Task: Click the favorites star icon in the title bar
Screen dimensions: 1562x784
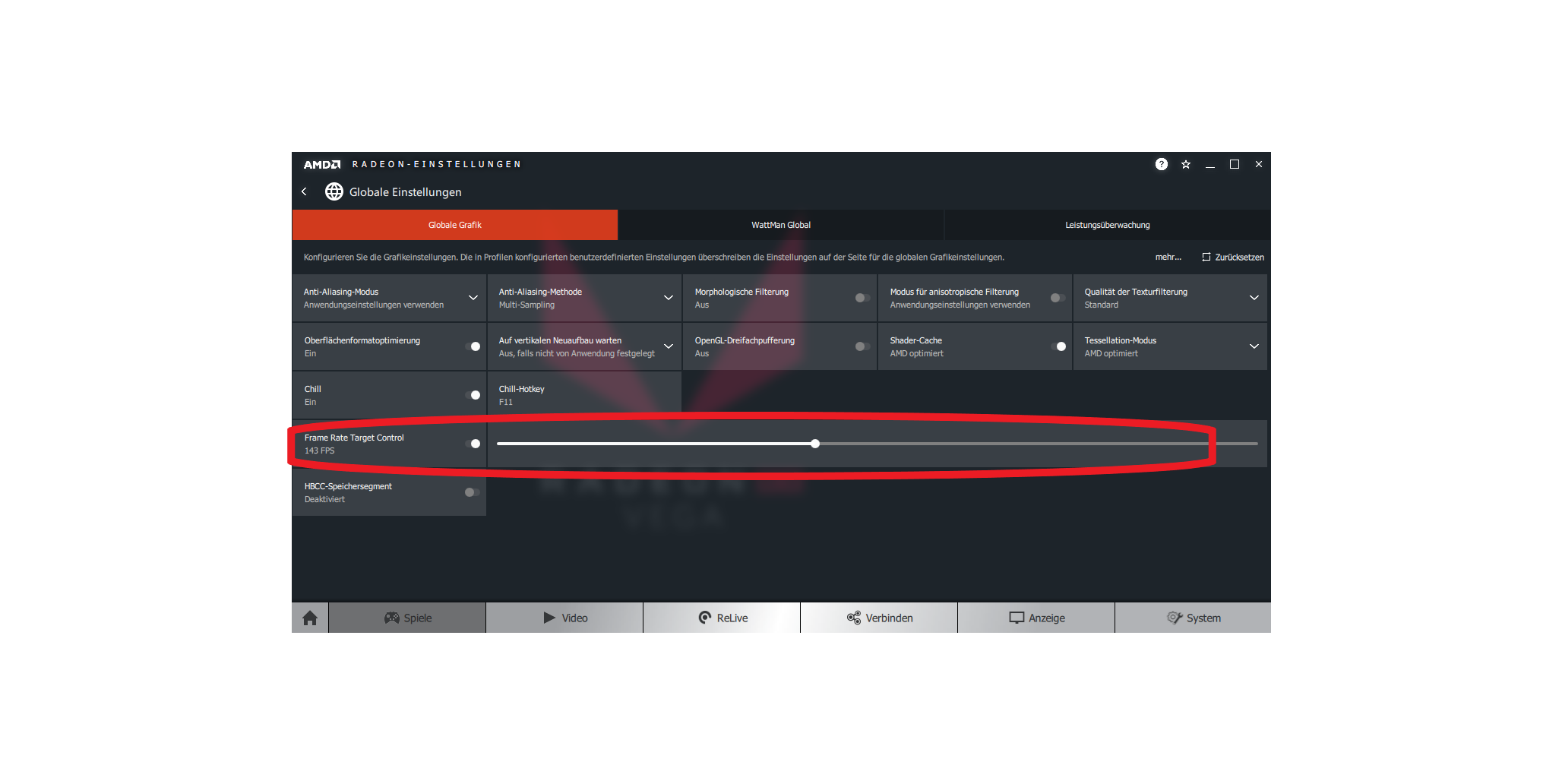Action: coord(1185,164)
